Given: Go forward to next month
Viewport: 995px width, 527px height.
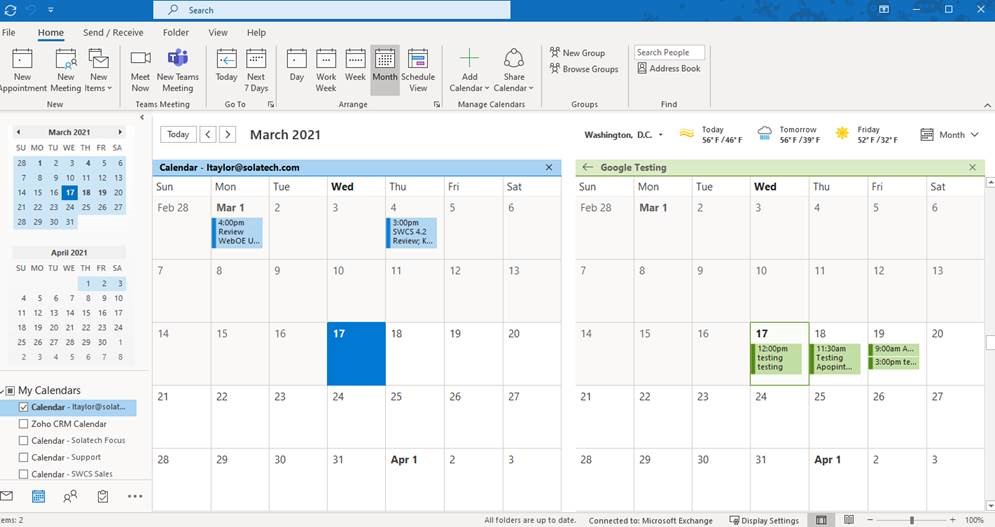Looking at the screenshot, I should point(228,135).
